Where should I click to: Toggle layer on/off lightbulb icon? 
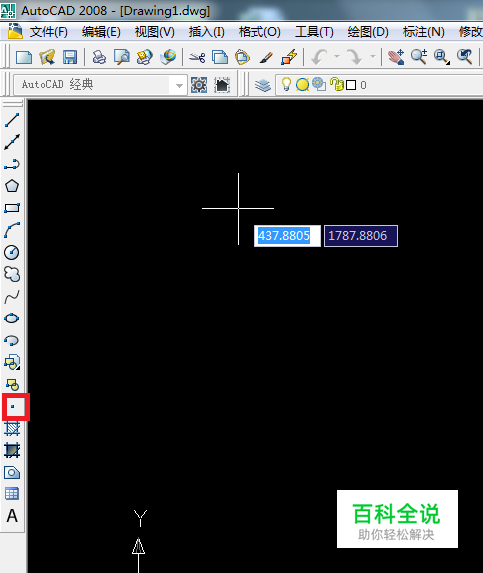pyautogui.click(x=286, y=84)
